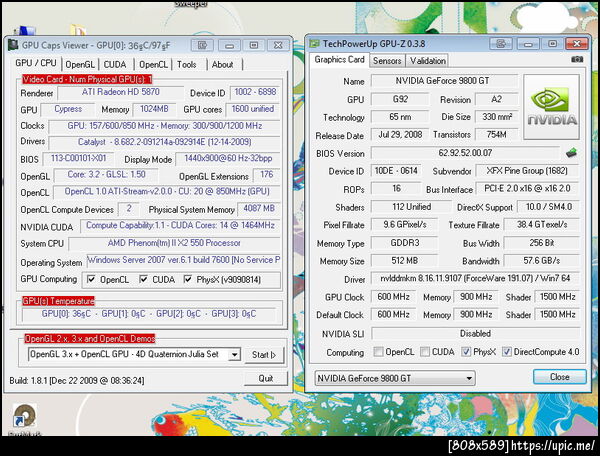Close the GPU-Z window with the red X

577,44
